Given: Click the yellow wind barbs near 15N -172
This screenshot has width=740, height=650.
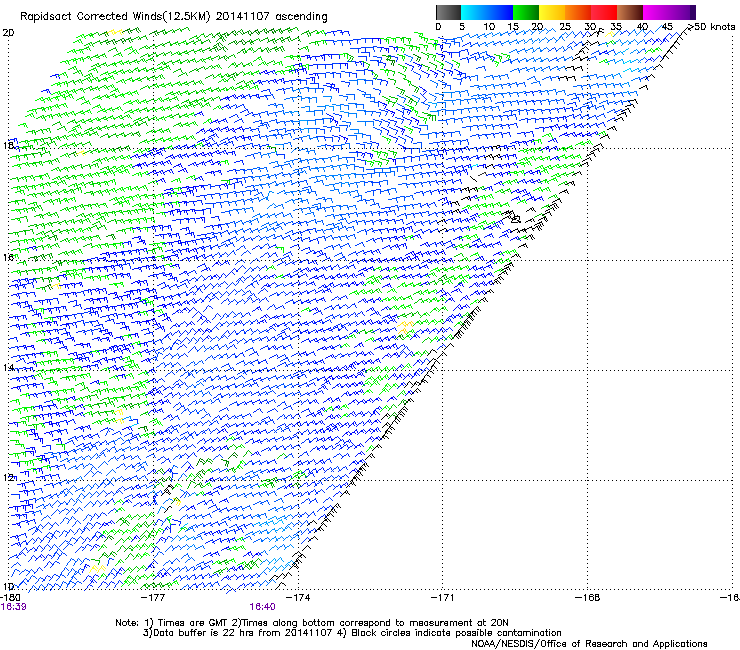Looking at the screenshot, I should (405, 327).
